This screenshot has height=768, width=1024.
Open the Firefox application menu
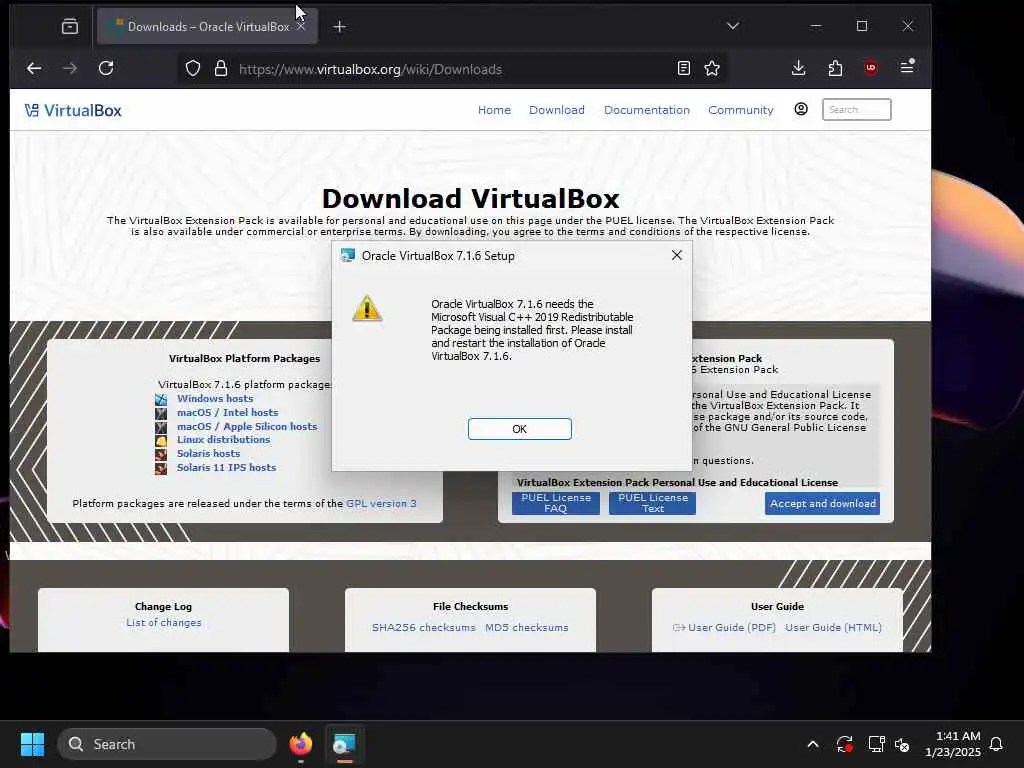pyautogui.click(x=907, y=67)
